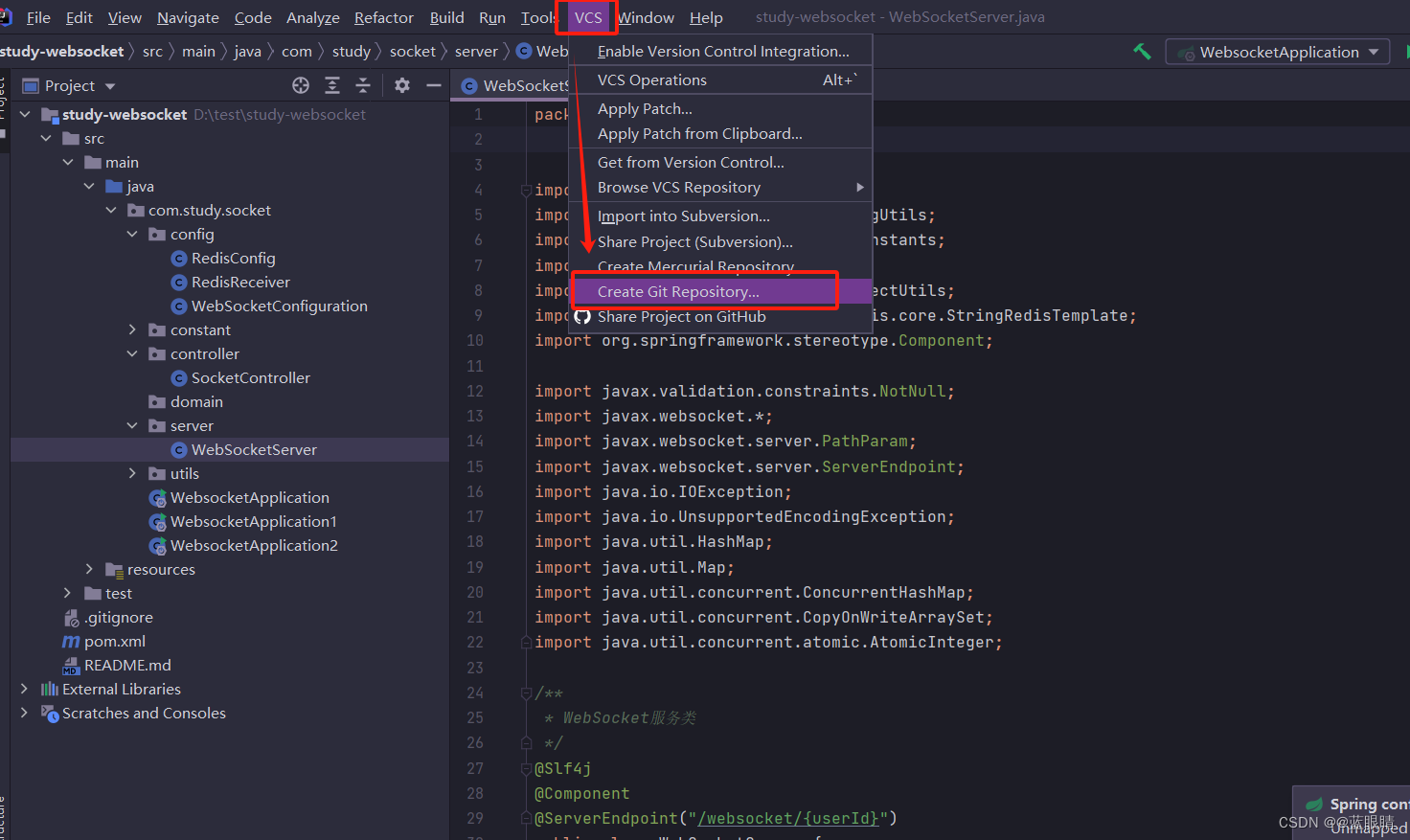This screenshot has width=1410, height=840.
Task: Open WebsocketApplication1 class
Action: pyautogui.click(x=253, y=521)
